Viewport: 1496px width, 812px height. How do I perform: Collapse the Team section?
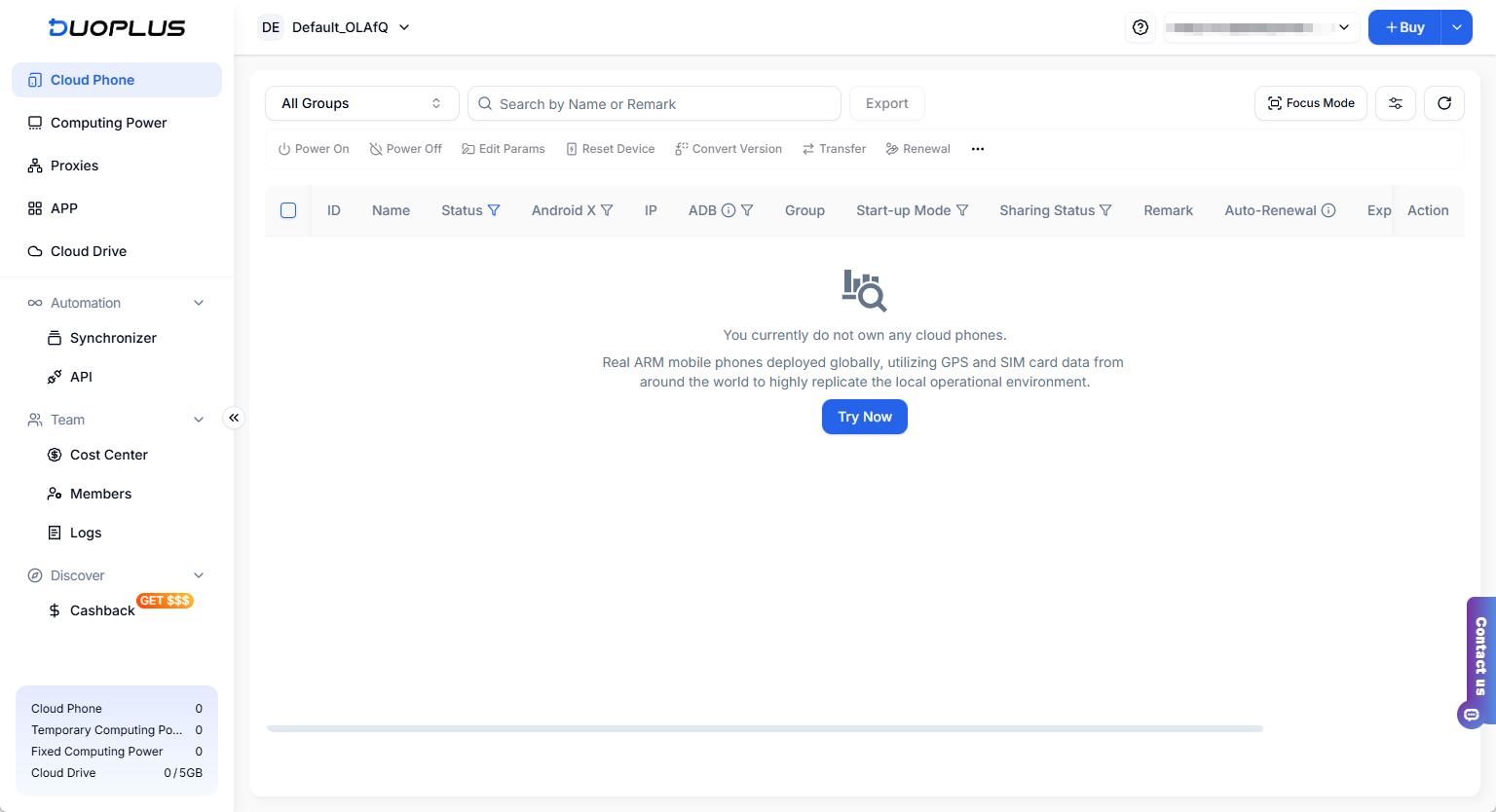tap(199, 419)
